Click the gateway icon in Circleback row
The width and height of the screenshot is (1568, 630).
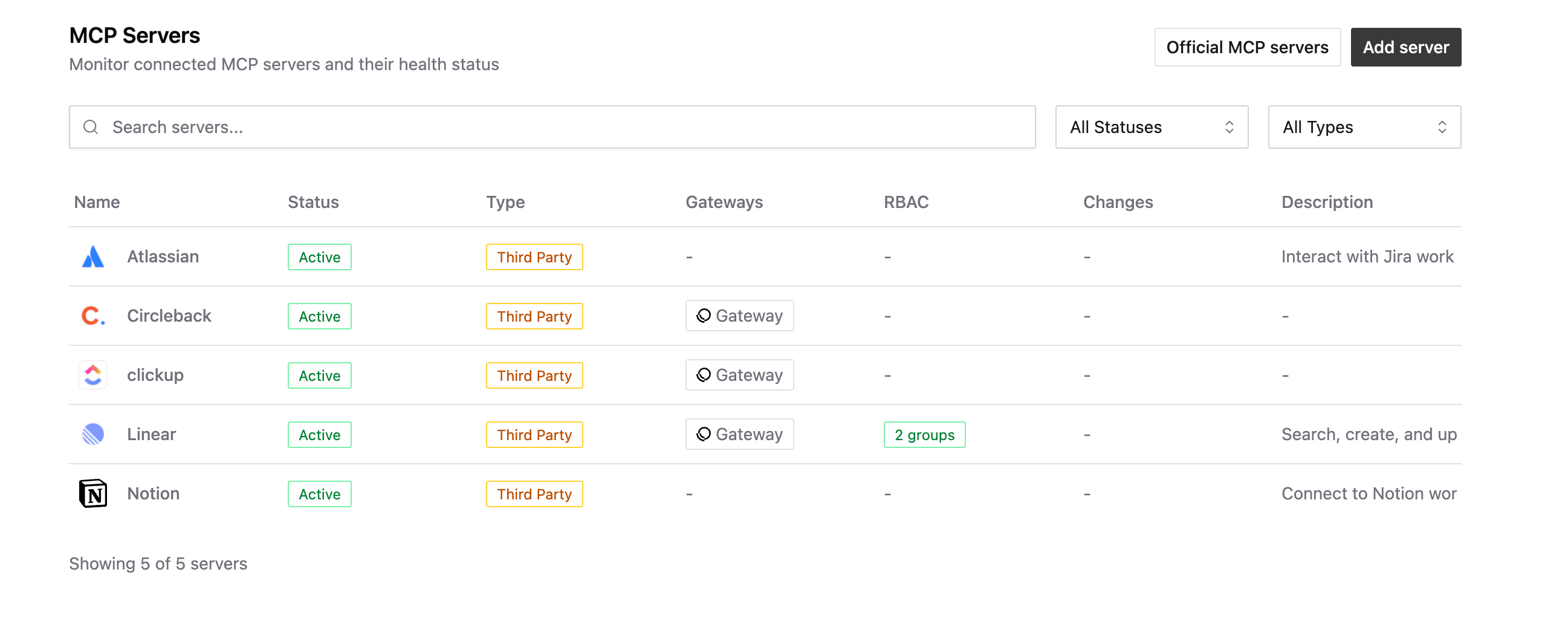[704, 316]
